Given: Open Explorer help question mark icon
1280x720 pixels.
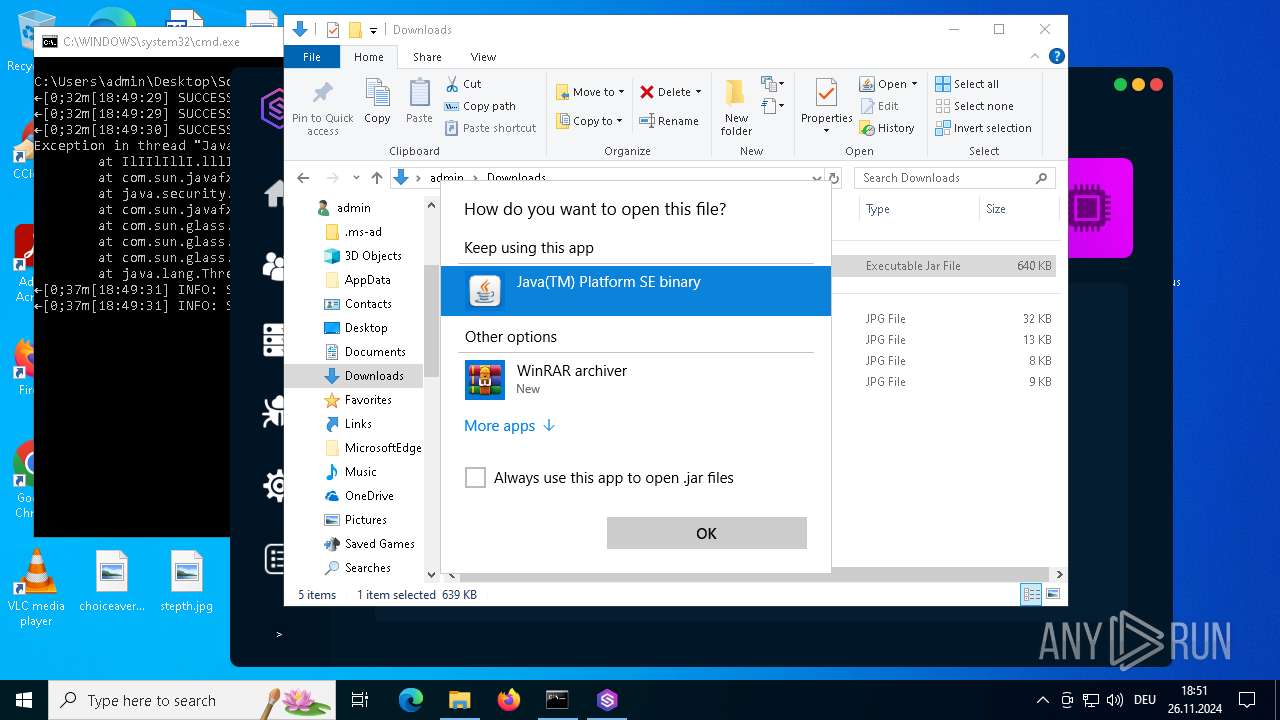Looking at the screenshot, I should (x=1056, y=57).
